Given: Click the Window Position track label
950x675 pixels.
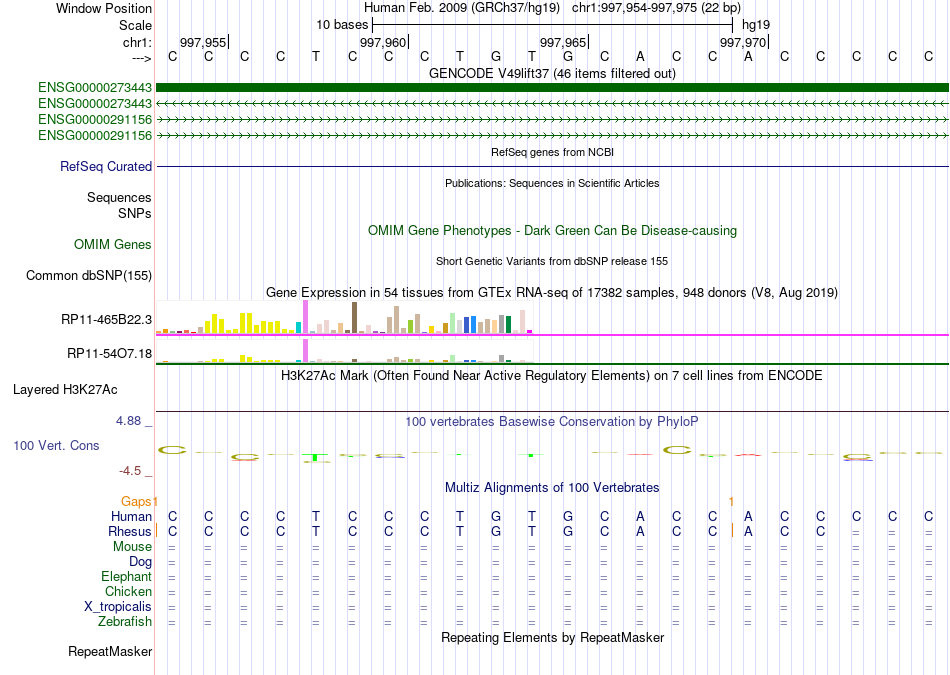Looking at the screenshot, I should [104, 8].
